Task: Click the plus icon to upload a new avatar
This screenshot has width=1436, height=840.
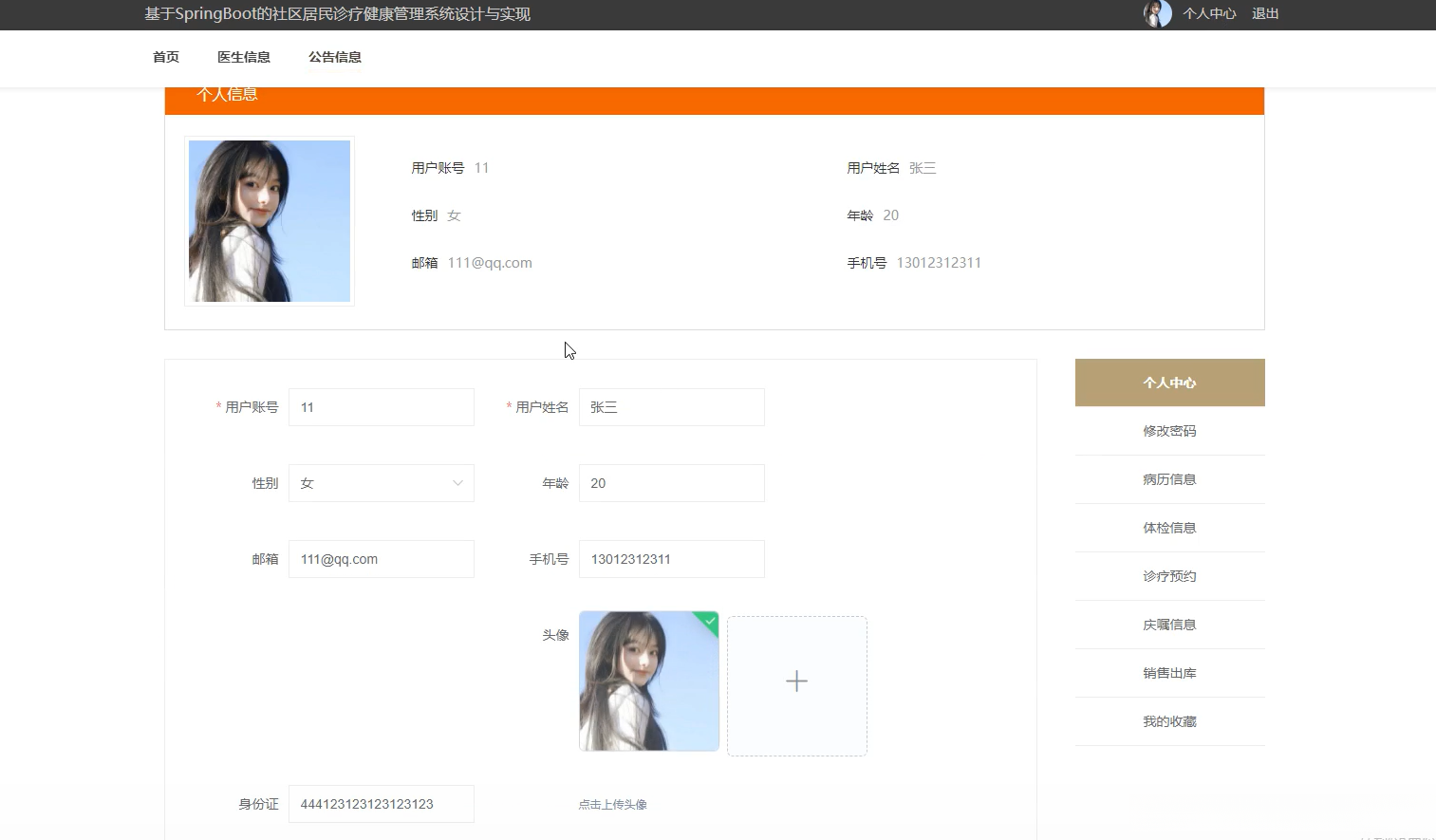Action: [796, 681]
